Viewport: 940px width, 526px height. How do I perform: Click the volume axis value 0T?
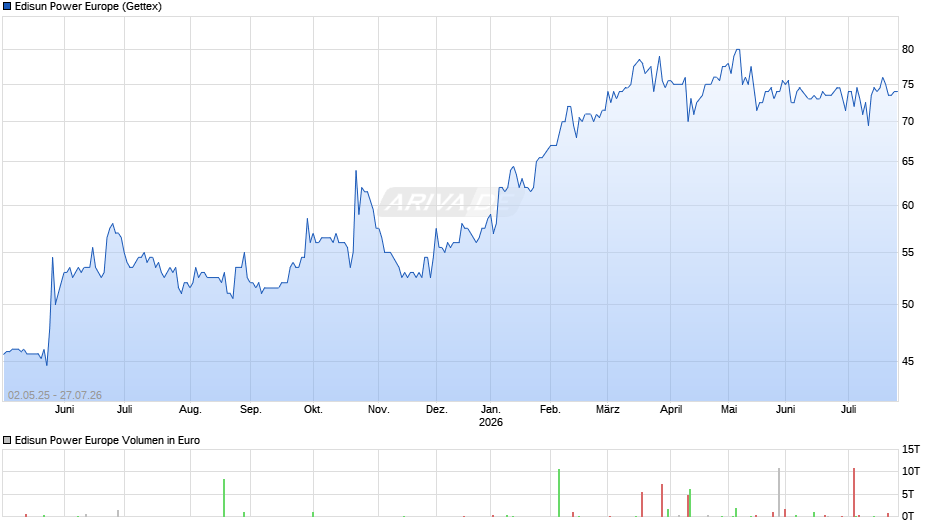click(x=908, y=516)
